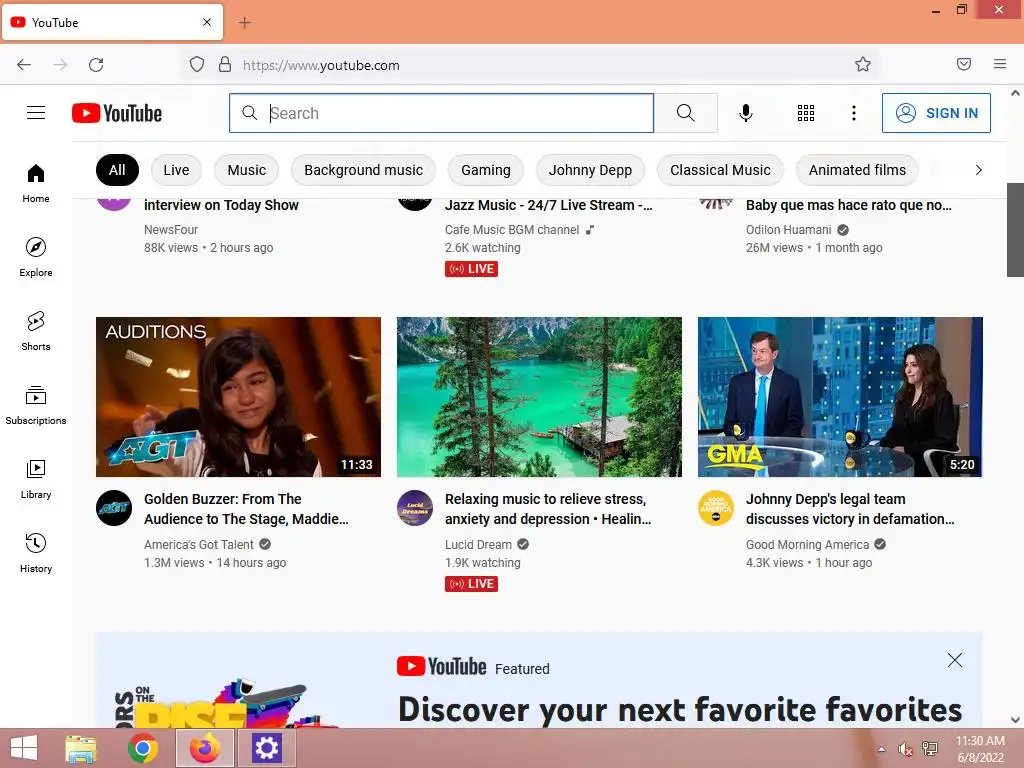Select the Gaming filter chip
This screenshot has height=768, width=1024.
coord(486,170)
